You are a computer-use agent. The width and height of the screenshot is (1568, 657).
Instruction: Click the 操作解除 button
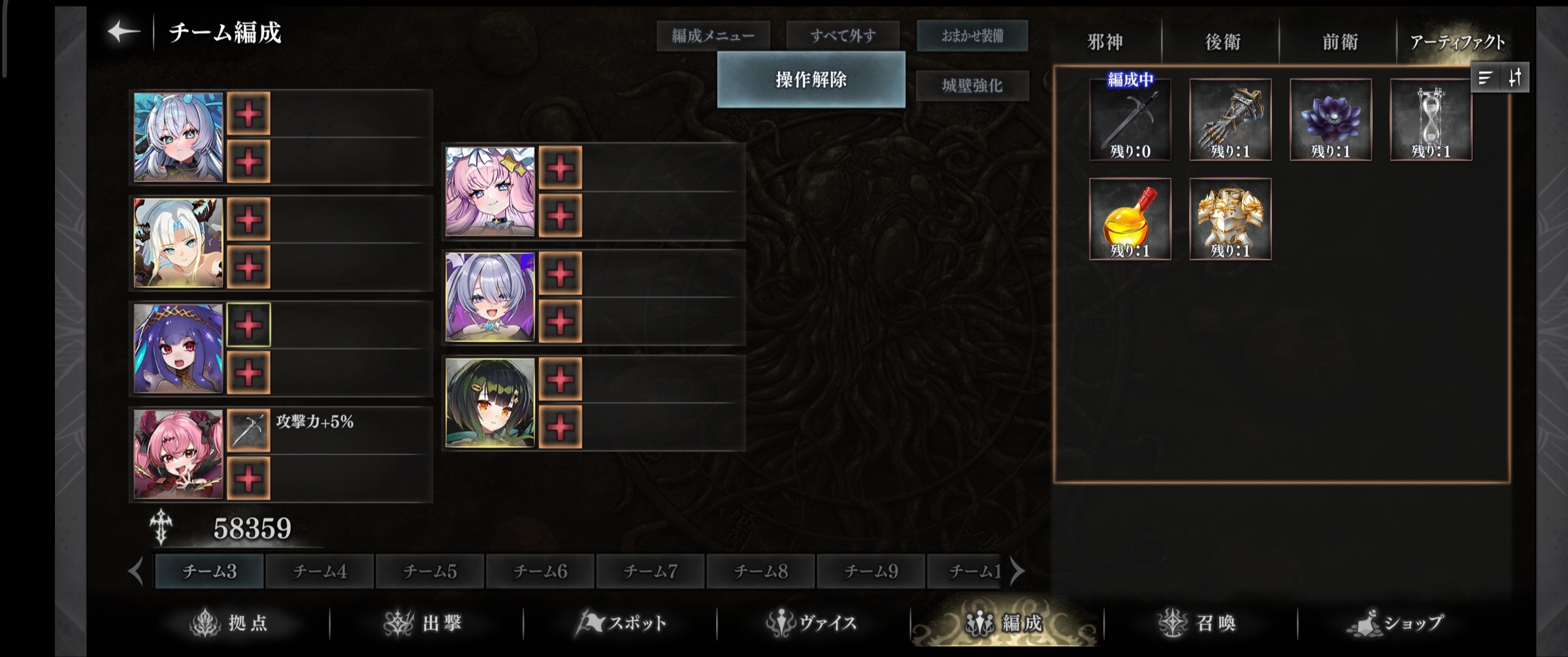coord(811,80)
